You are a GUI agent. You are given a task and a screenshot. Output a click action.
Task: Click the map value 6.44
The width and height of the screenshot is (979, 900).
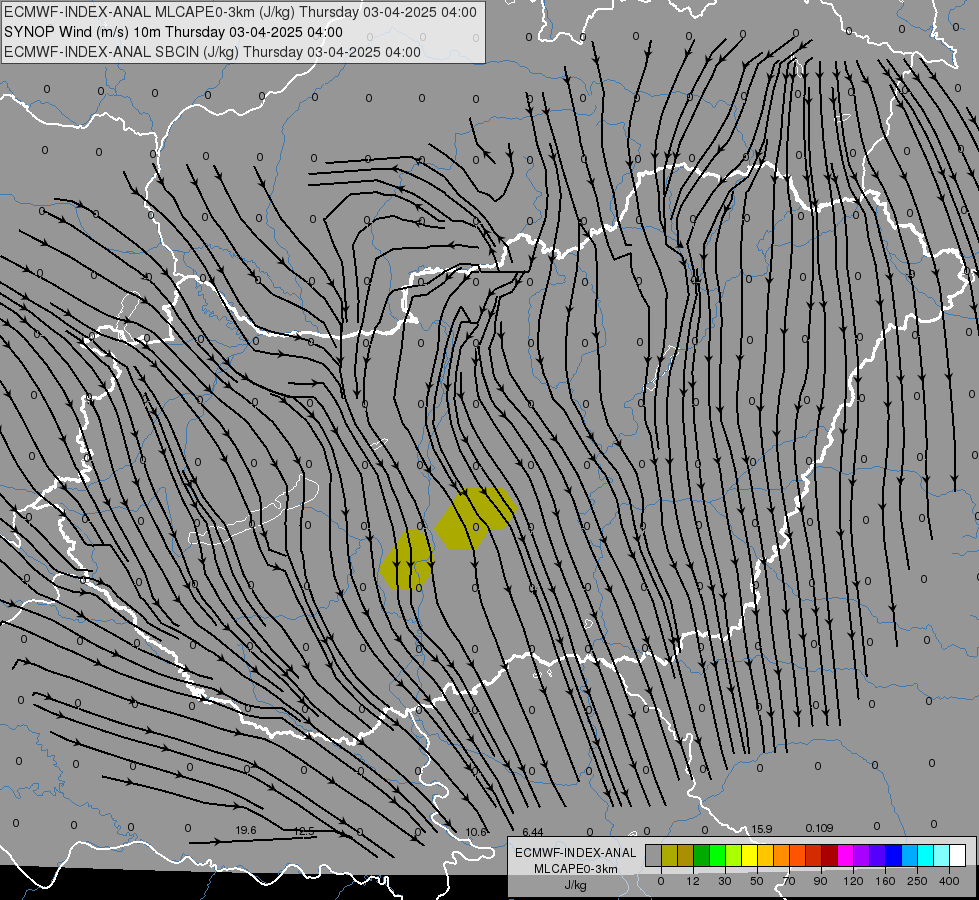pyautogui.click(x=533, y=832)
